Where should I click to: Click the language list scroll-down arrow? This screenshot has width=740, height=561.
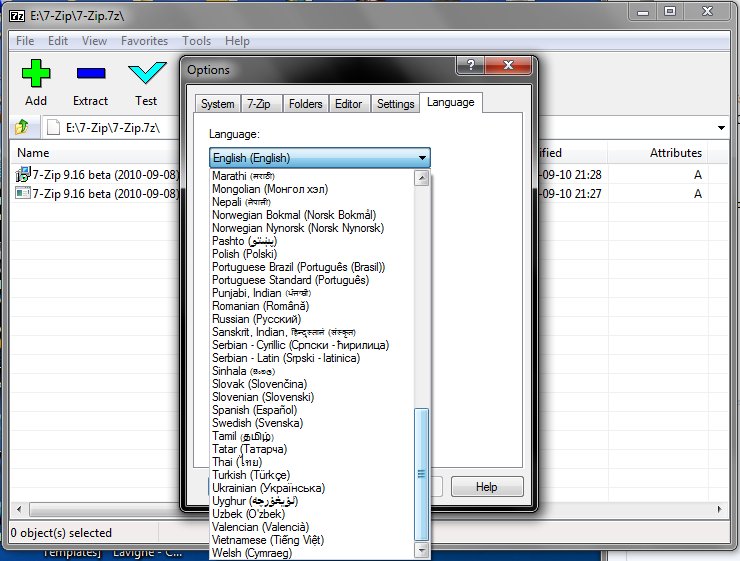coord(421,550)
